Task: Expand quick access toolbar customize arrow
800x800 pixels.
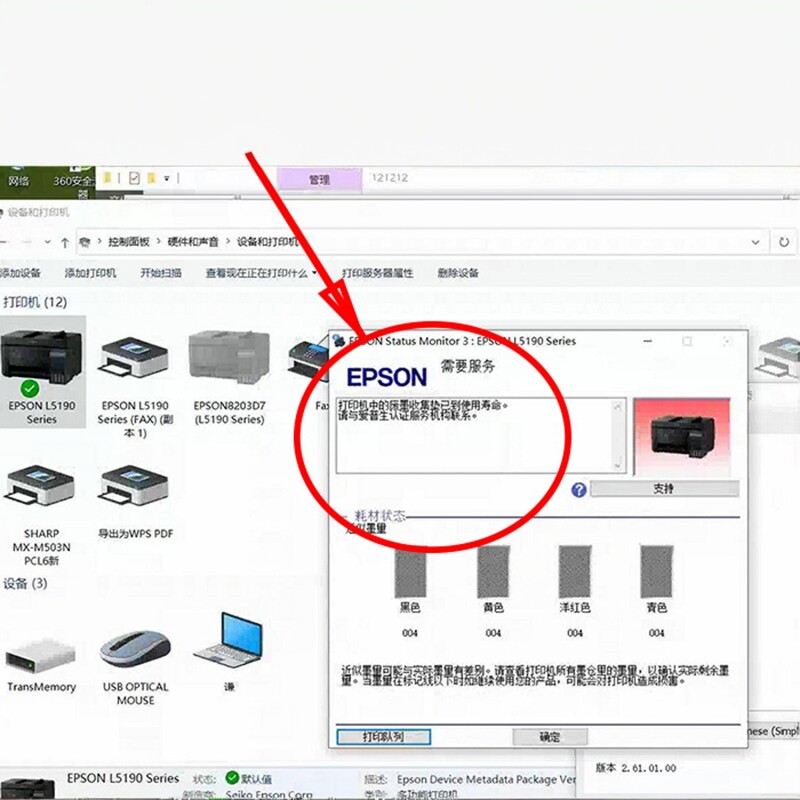Action: point(166,179)
